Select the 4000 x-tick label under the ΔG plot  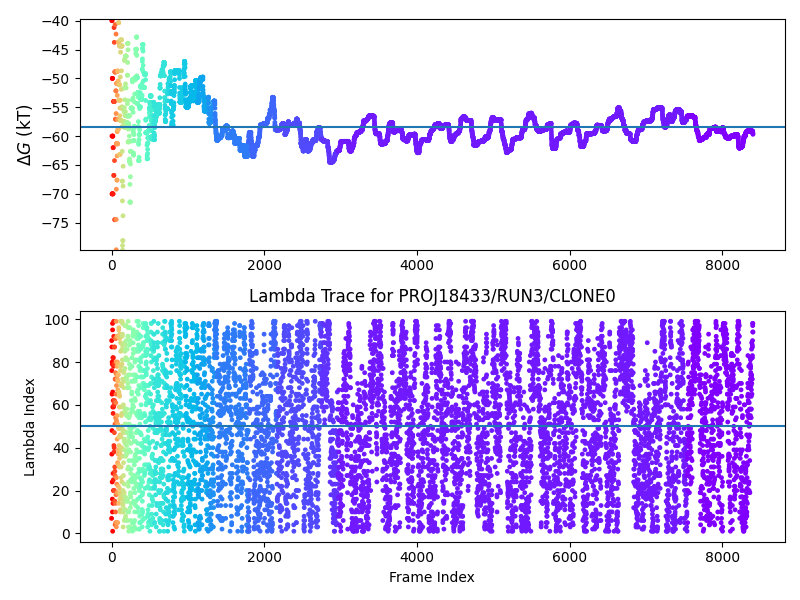417,265
